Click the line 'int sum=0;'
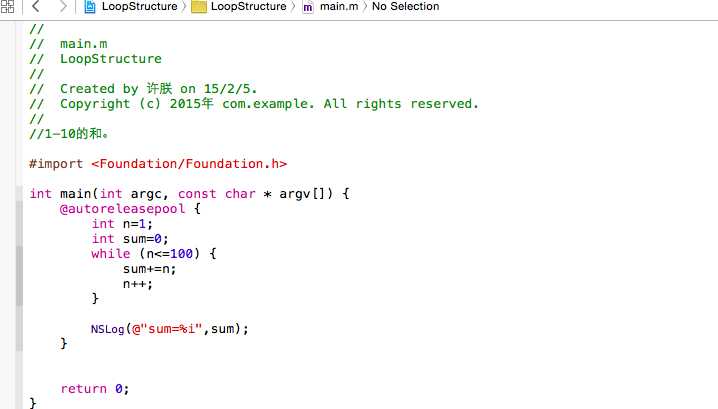Image resolution: width=718 pixels, height=409 pixels. click(130, 239)
